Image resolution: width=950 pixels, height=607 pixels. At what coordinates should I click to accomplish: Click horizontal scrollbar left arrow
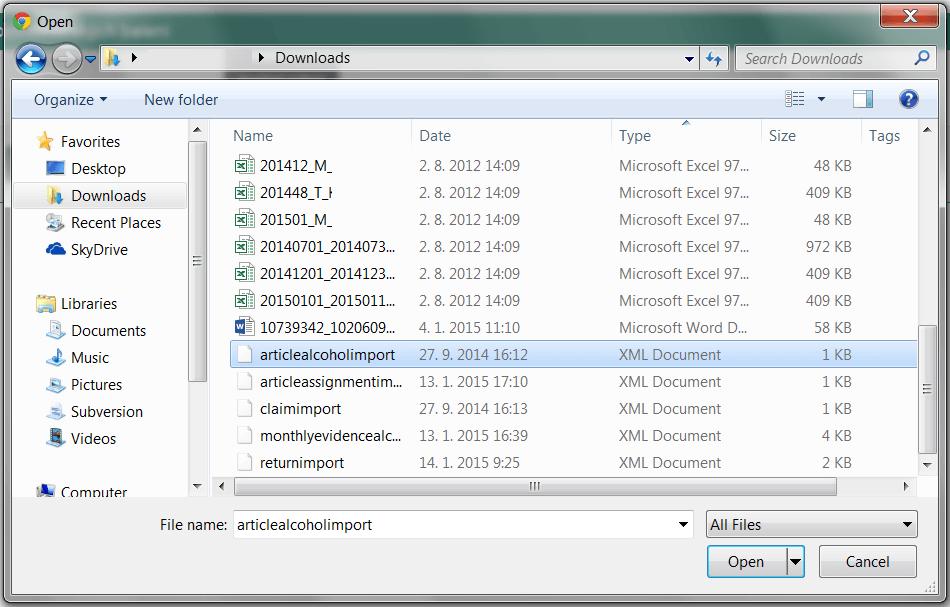222,486
